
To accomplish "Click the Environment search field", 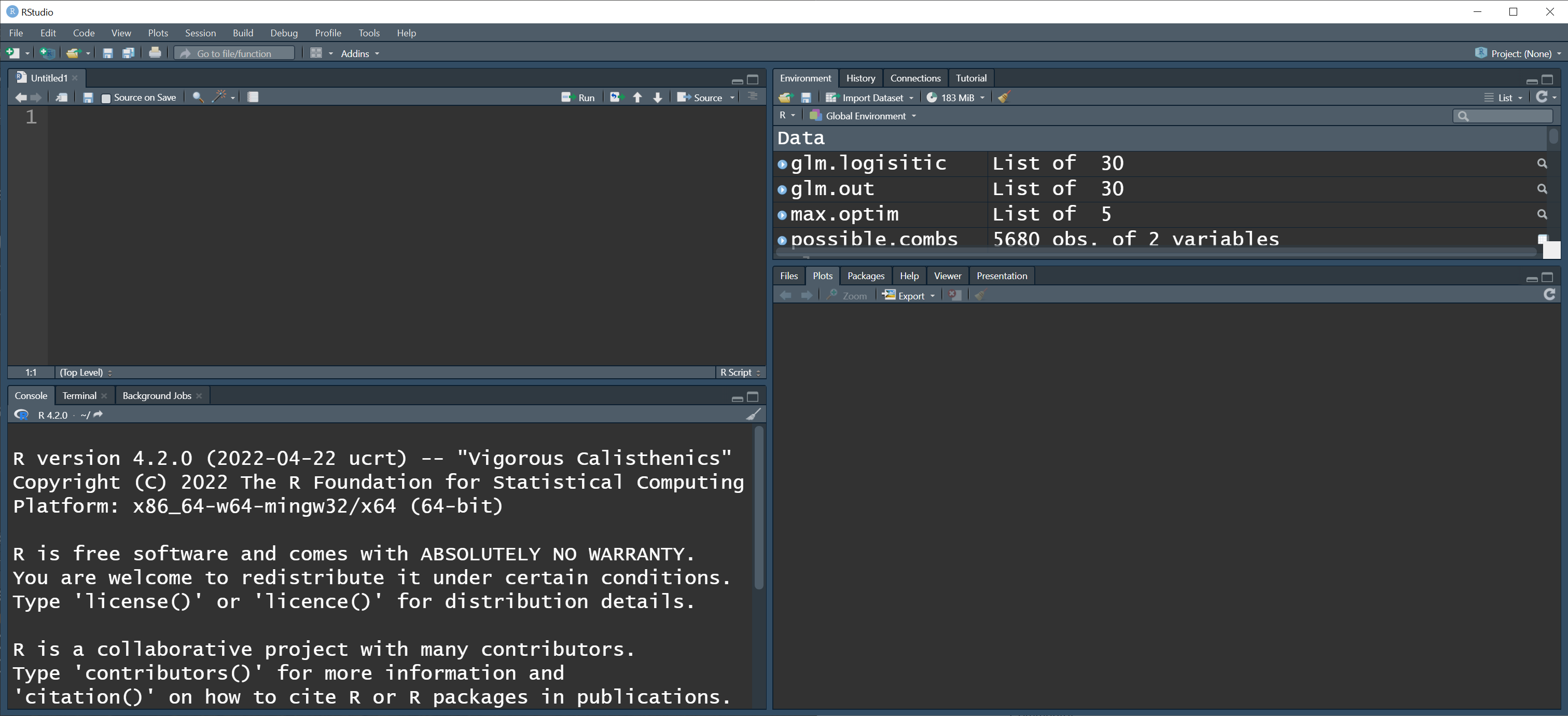I will (1507, 116).
